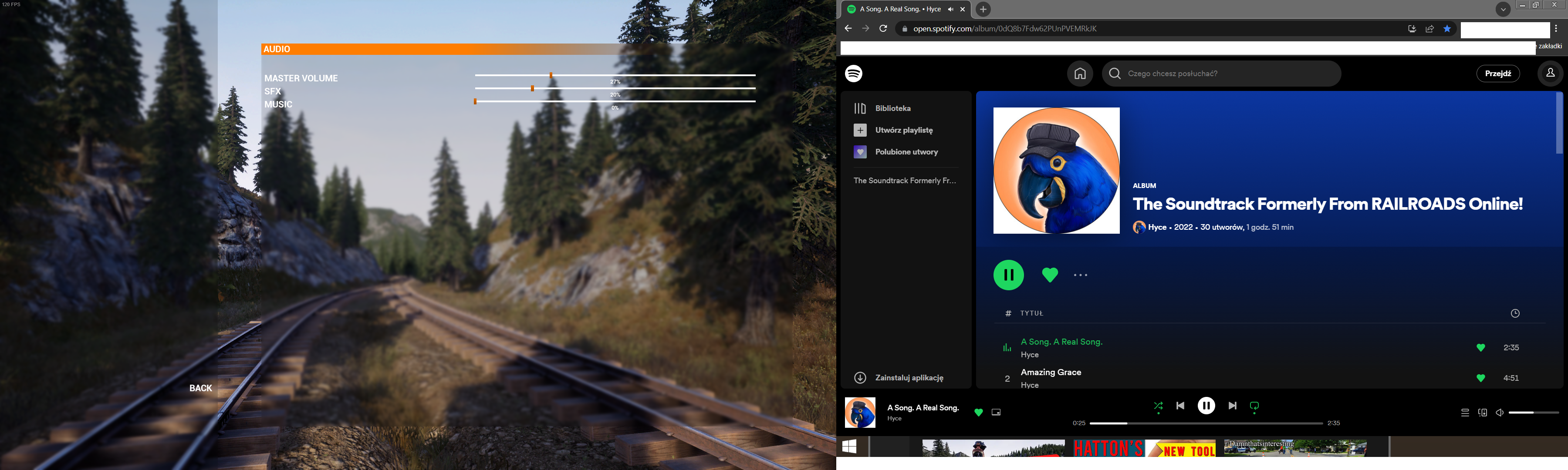Click the user account profile icon

[x=1550, y=74]
